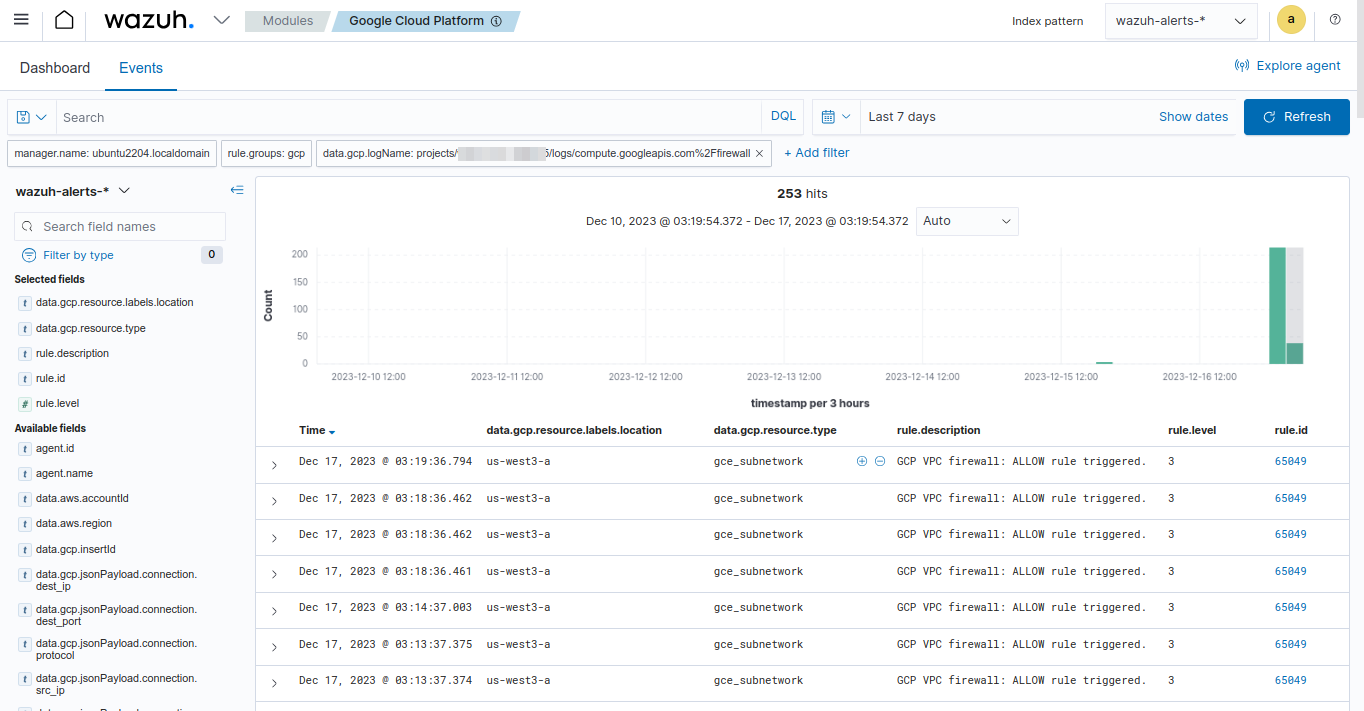Focus the Search query field
The height and width of the screenshot is (711, 1364).
point(409,117)
